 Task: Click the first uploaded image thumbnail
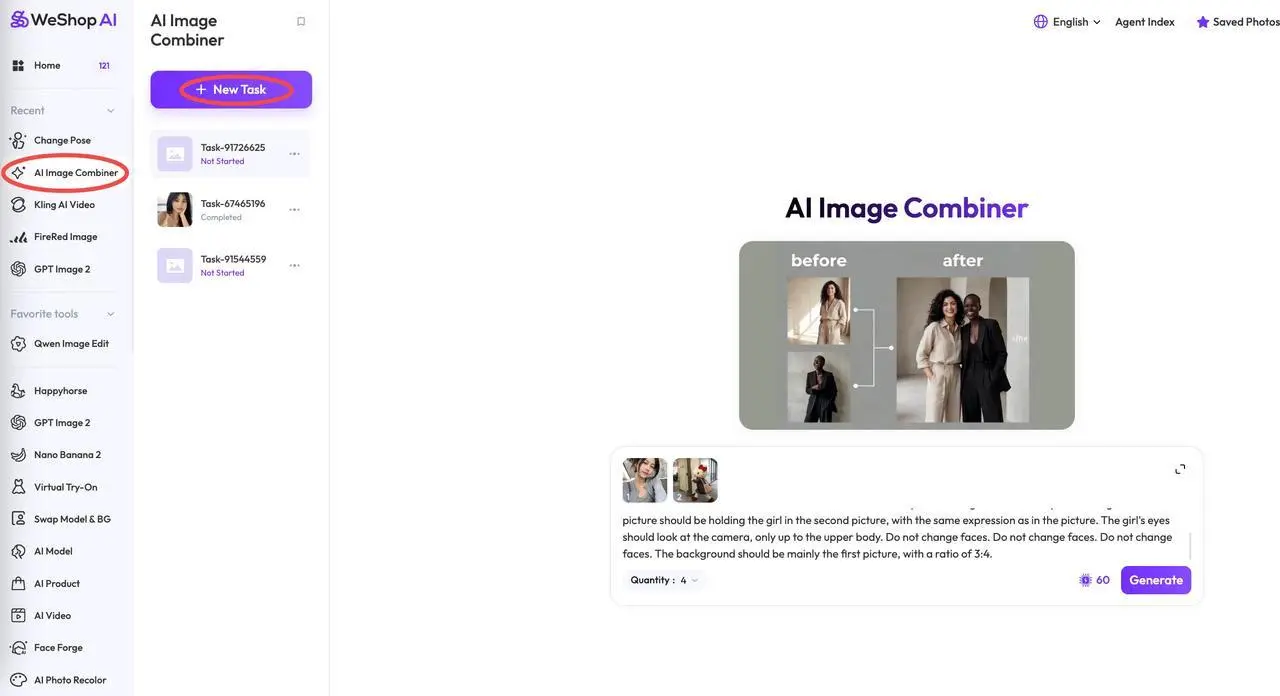tap(645, 480)
